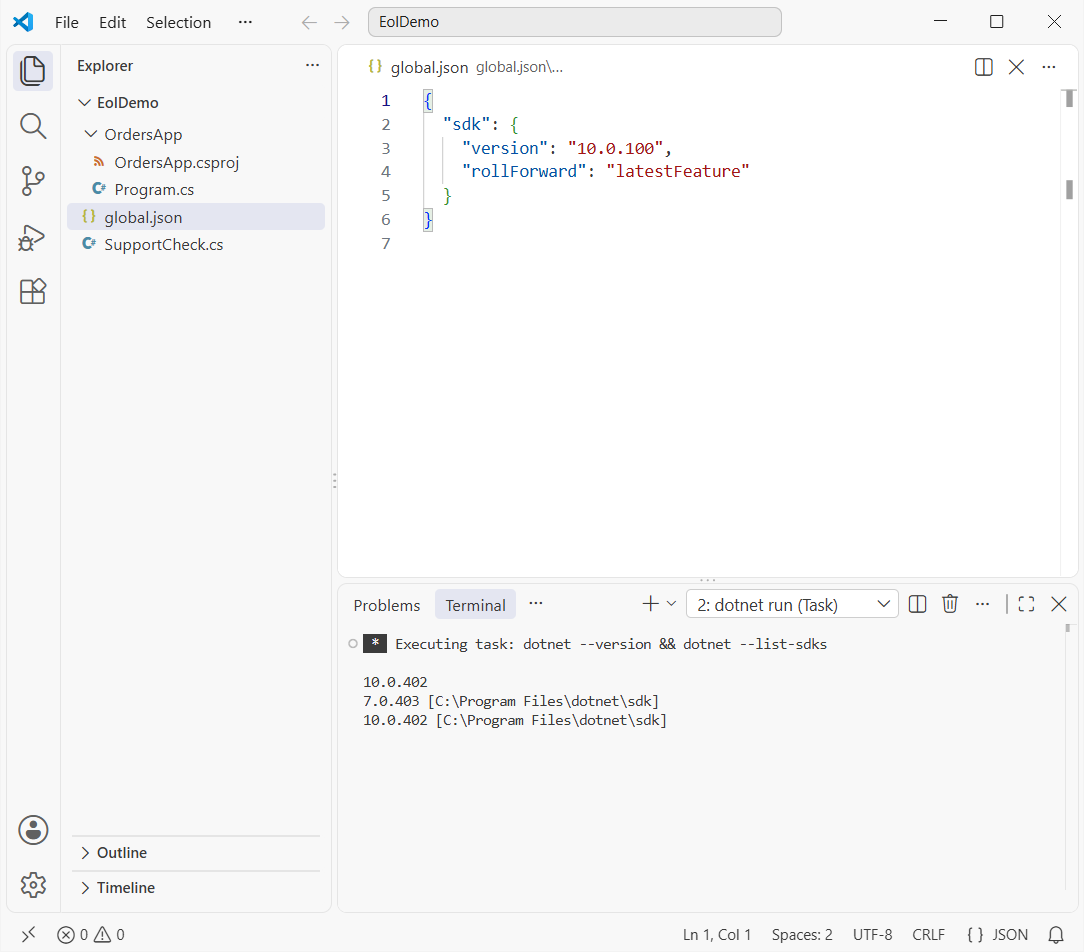Kill terminal with trash icon
The height and width of the screenshot is (952, 1084).
coord(950,604)
